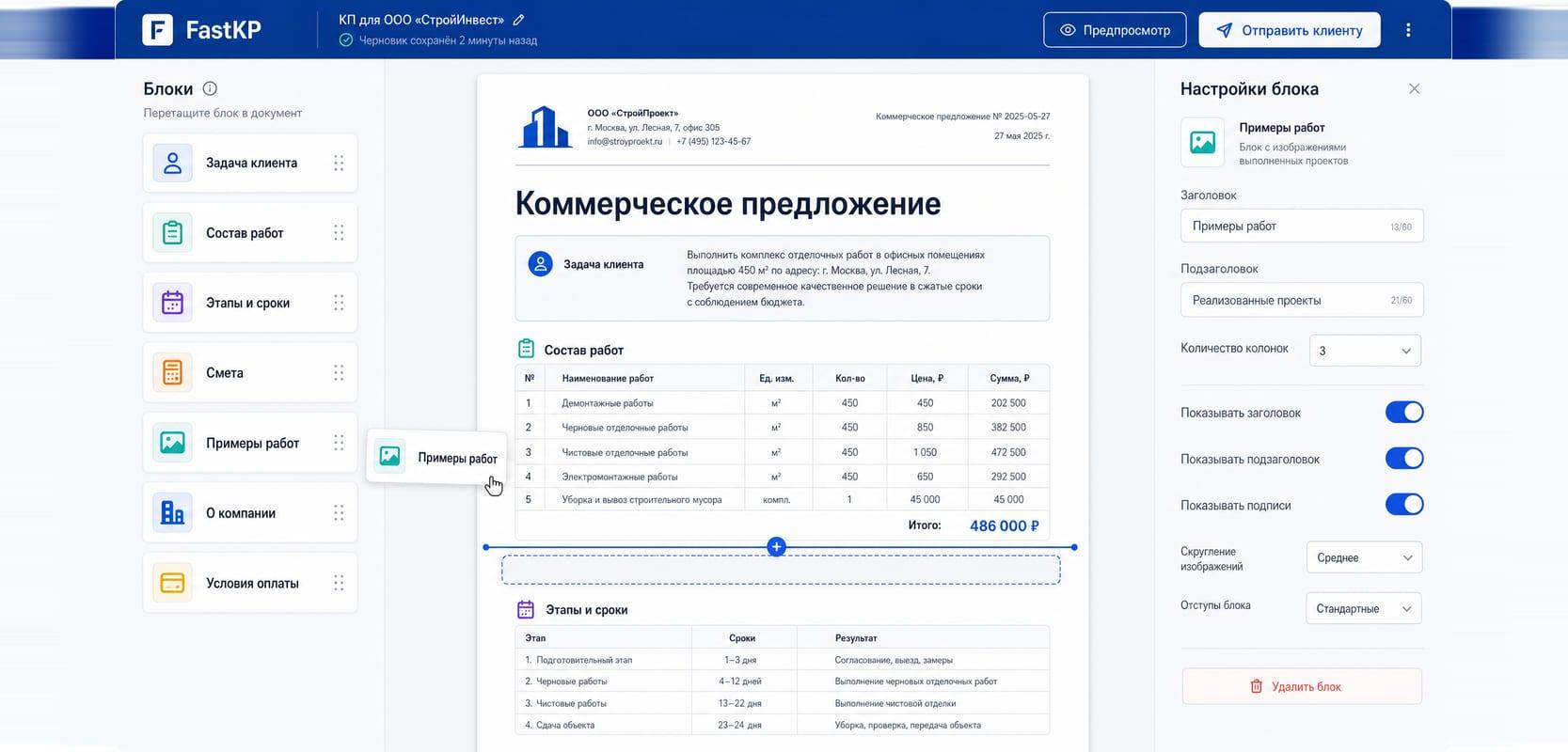Grab drag handle of Состав работ block
Screen dimensions: 1568x752
339,233
